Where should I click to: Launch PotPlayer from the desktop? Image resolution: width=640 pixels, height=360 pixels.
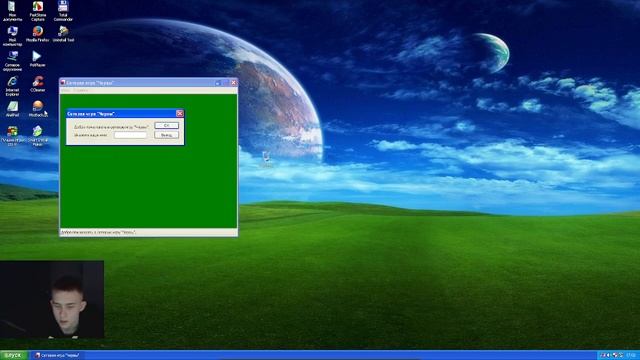coord(37,59)
